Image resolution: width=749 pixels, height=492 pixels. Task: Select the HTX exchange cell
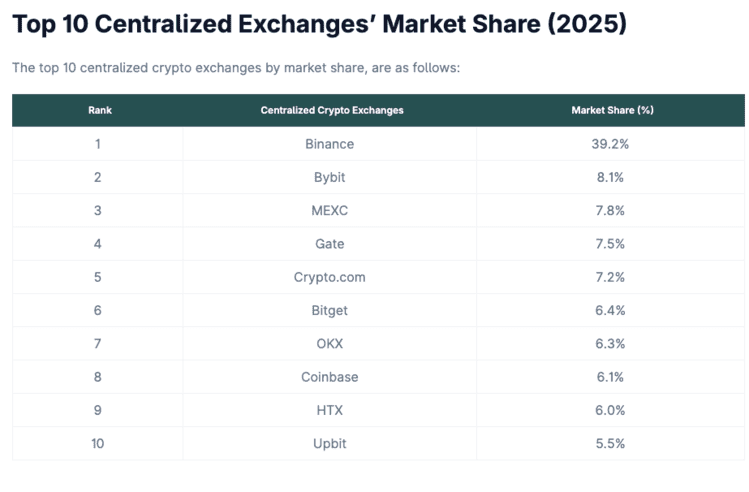click(x=330, y=410)
